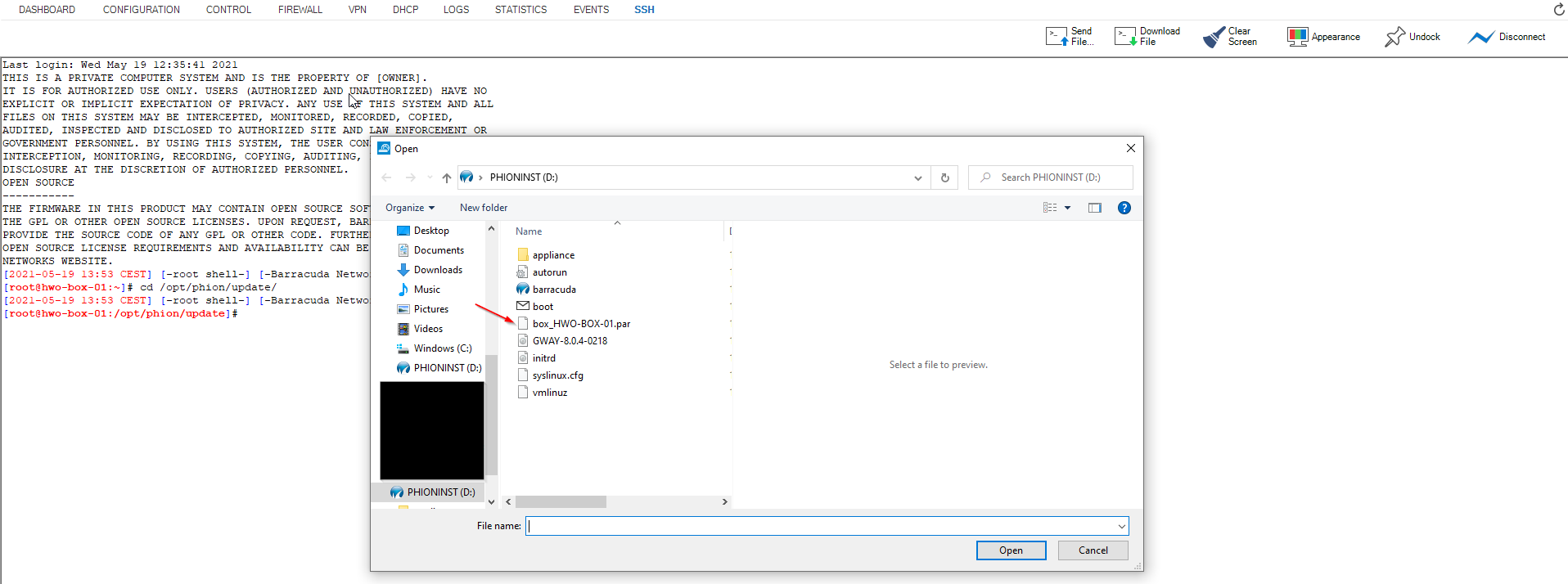
Task: Open the dialog Help icon
Action: tap(1124, 208)
